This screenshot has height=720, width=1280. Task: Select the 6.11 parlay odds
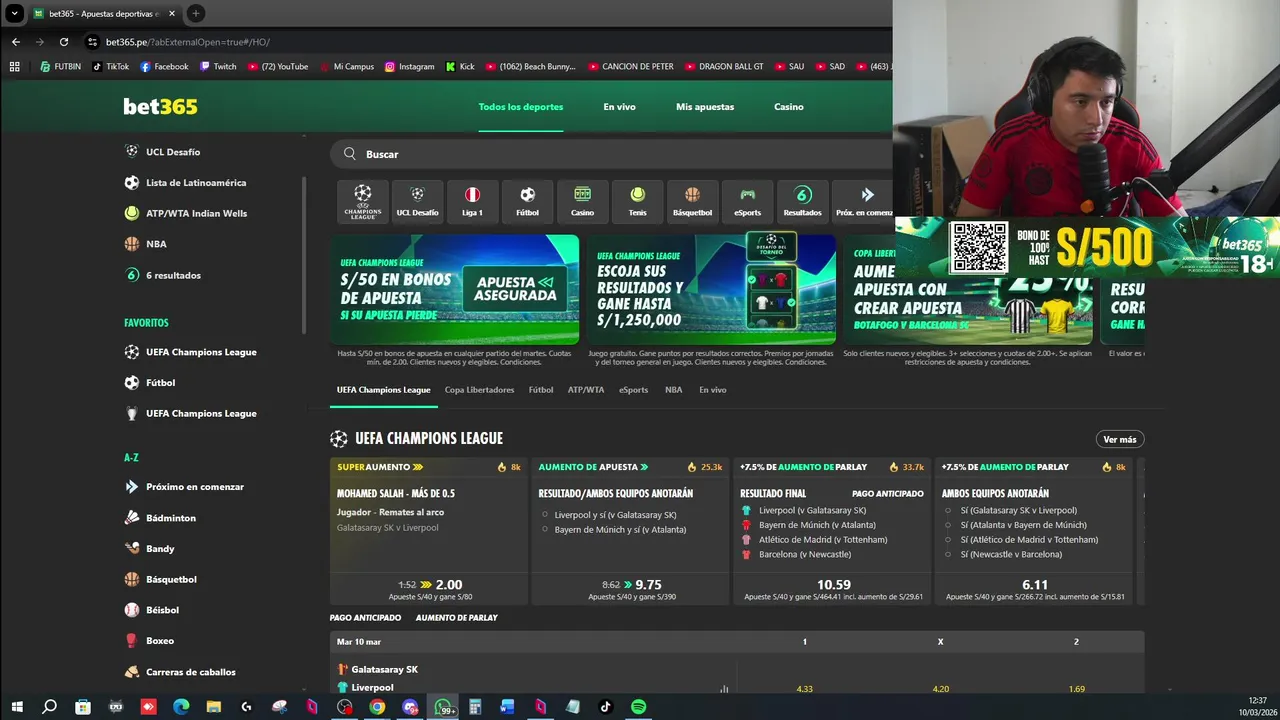pyautogui.click(x=1035, y=585)
